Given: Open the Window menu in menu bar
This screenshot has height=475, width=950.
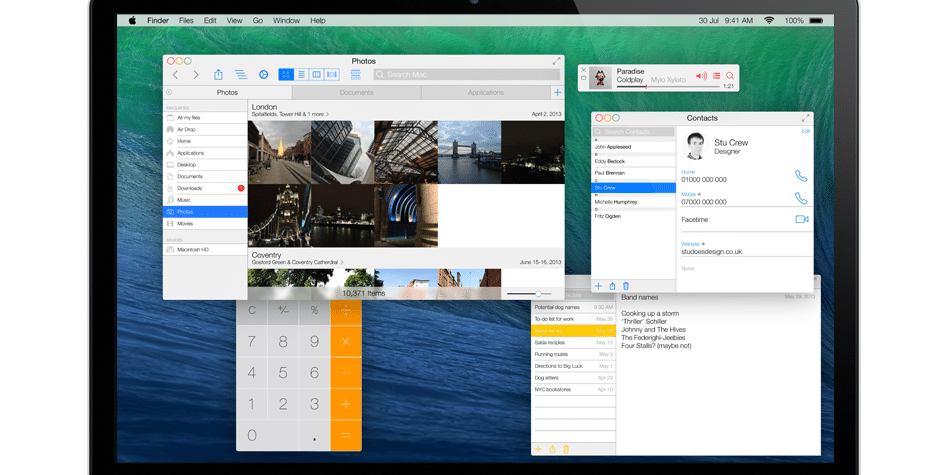Looking at the screenshot, I should [286, 20].
